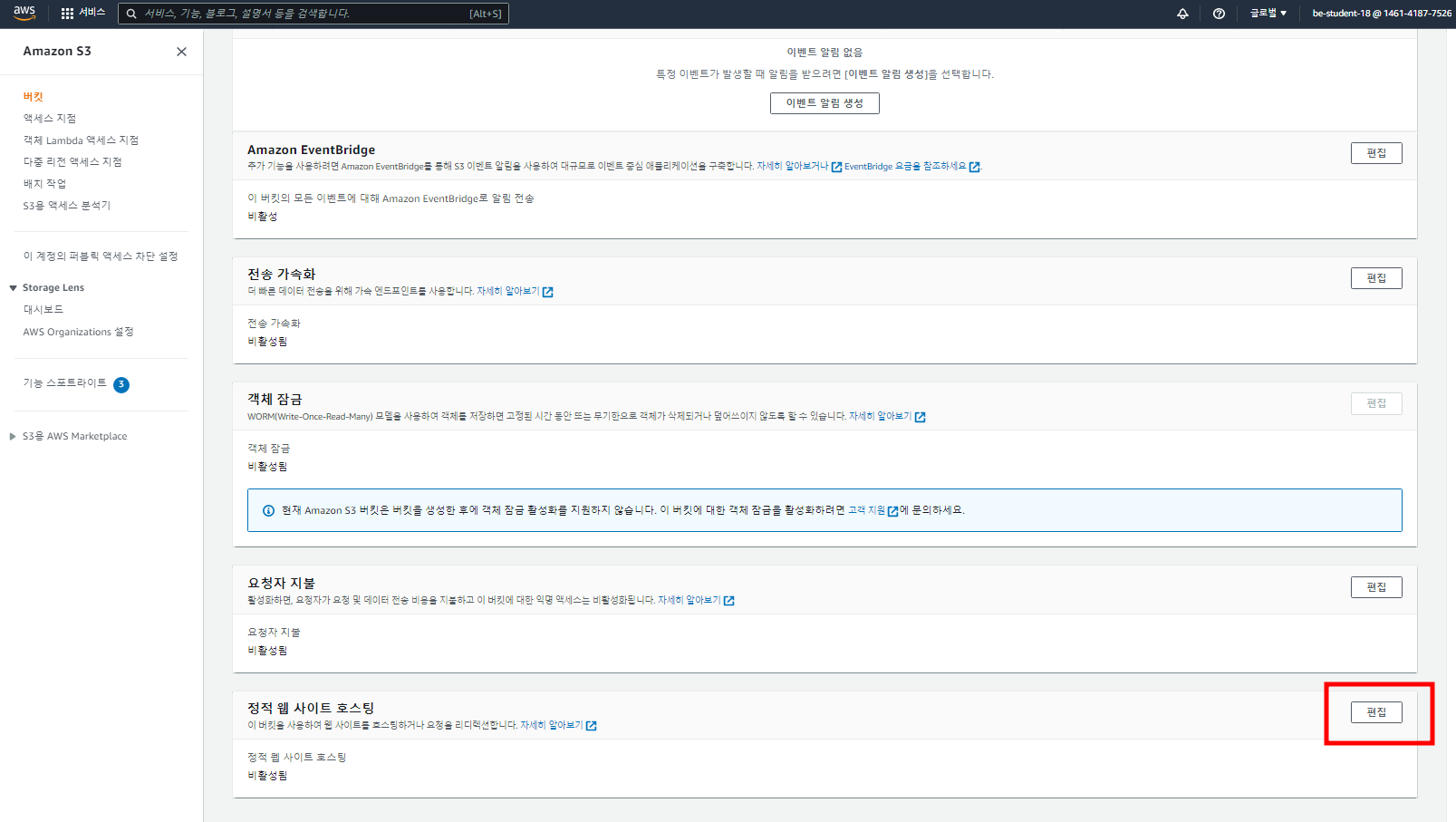Edit 정적 웹 사이트 호스팅 settings
1456x822 pixels.
click(1376, 712)
